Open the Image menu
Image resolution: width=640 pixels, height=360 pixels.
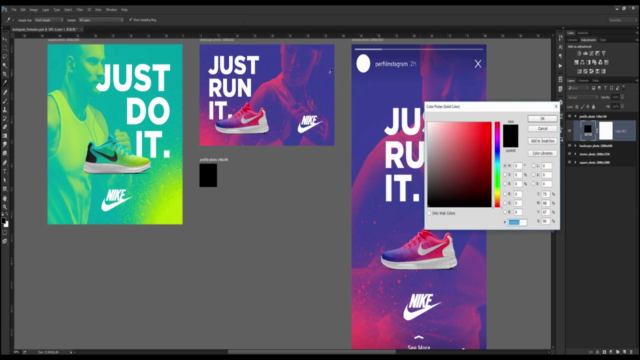click(33, 9)
